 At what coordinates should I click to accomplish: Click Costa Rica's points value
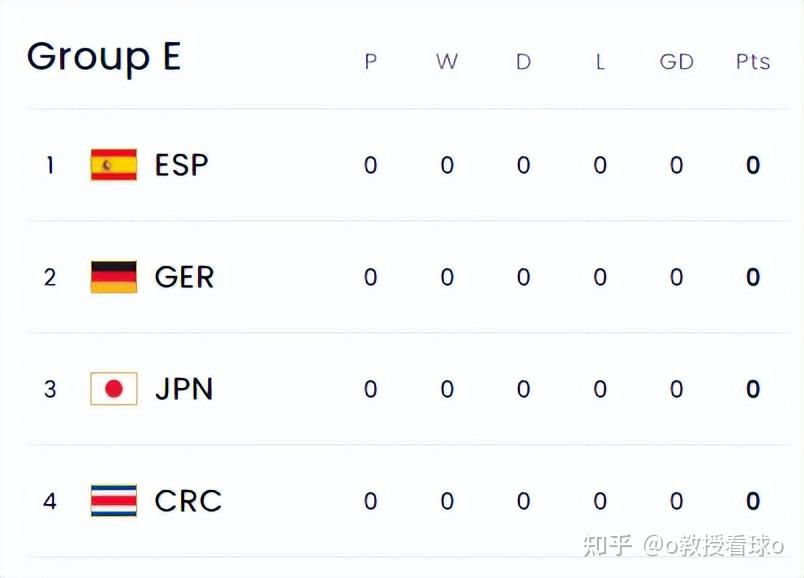pos(753,500)
